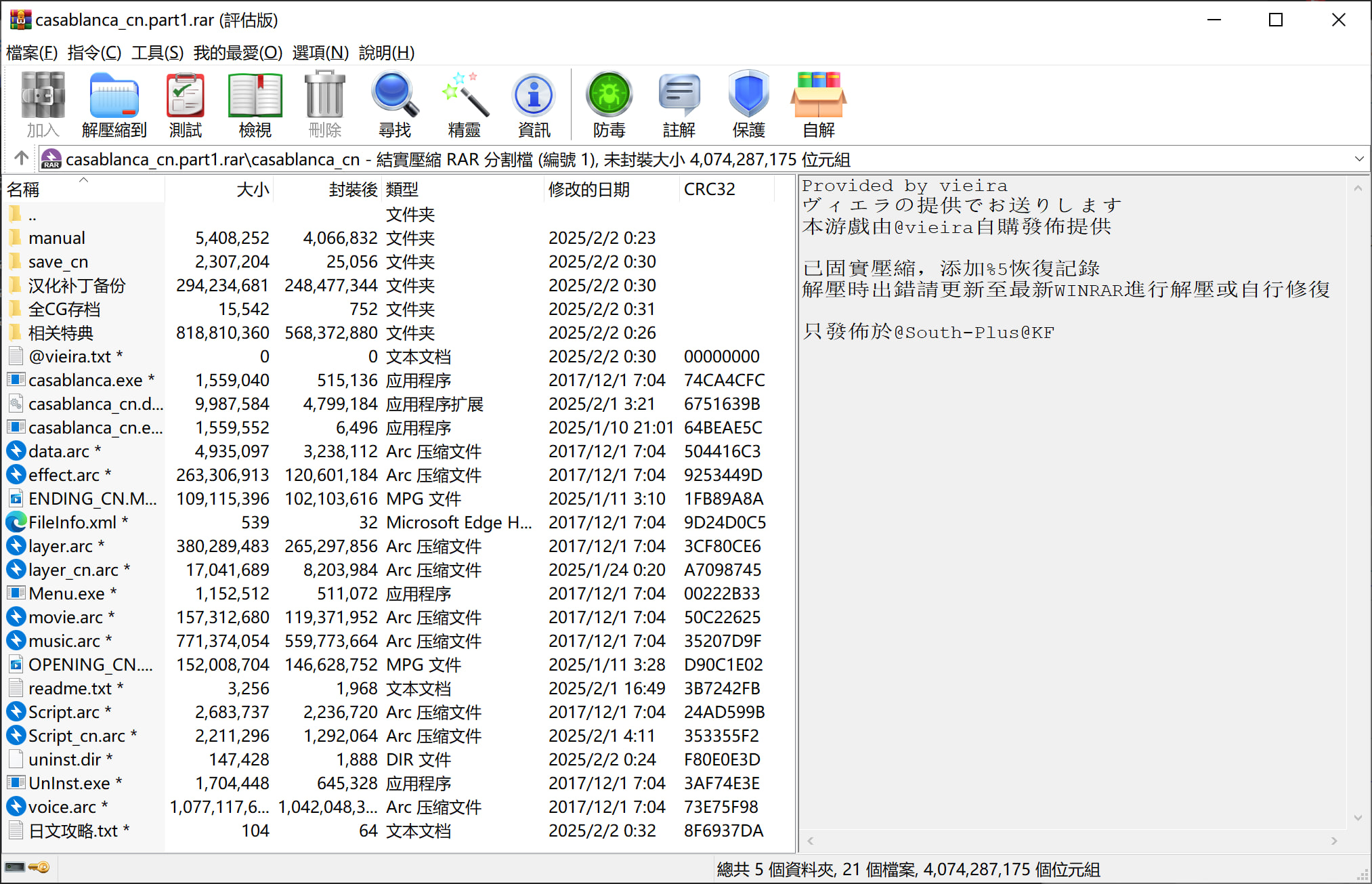
Task: Click comment panel scroll down arrow
Action: (1358, 818)
